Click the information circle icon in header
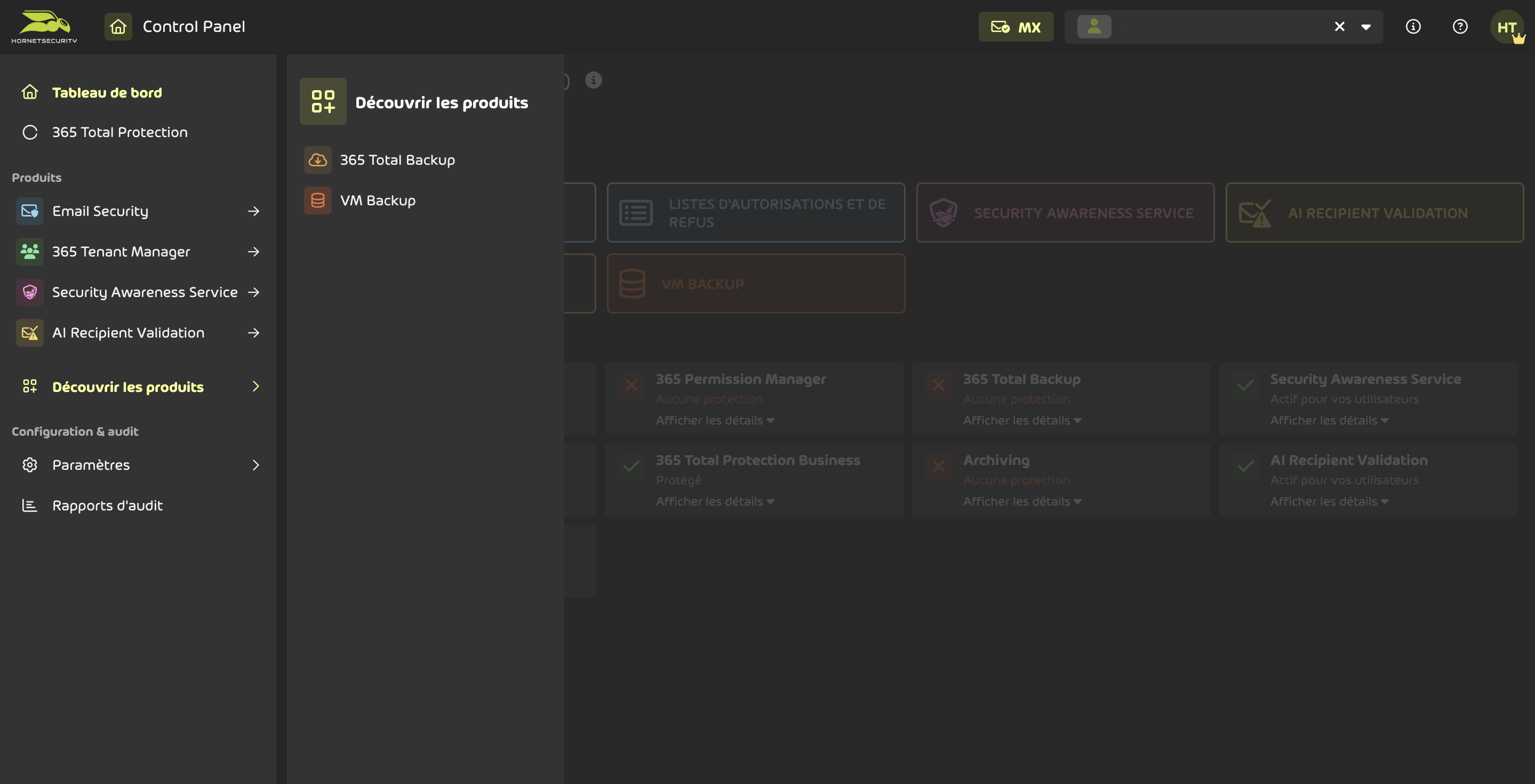 pyautogui.click(x=1413, y=27)
